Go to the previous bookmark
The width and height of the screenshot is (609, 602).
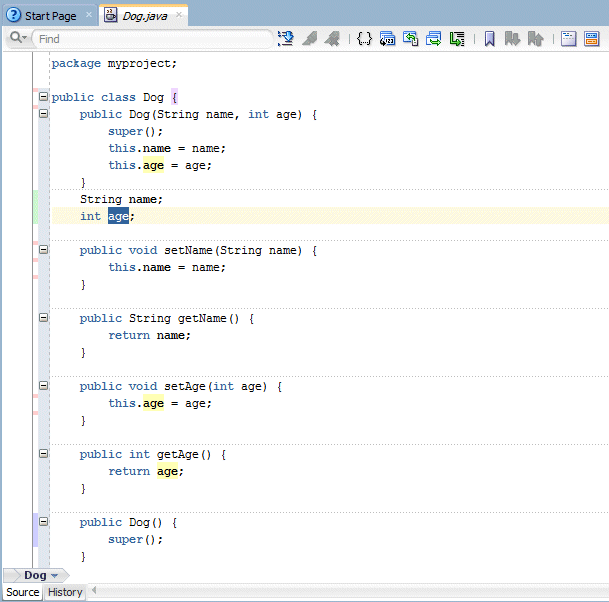click(536, 39)
